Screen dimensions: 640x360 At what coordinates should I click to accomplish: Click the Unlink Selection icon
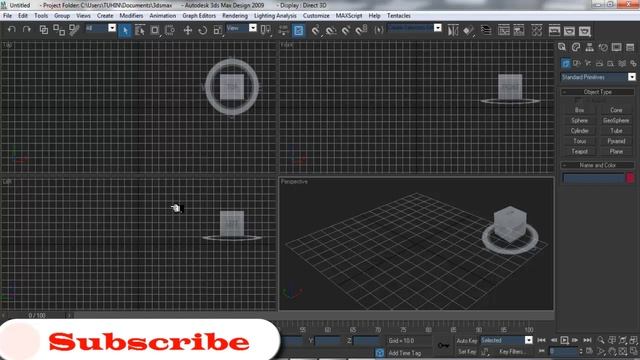(x=59, y=30)
